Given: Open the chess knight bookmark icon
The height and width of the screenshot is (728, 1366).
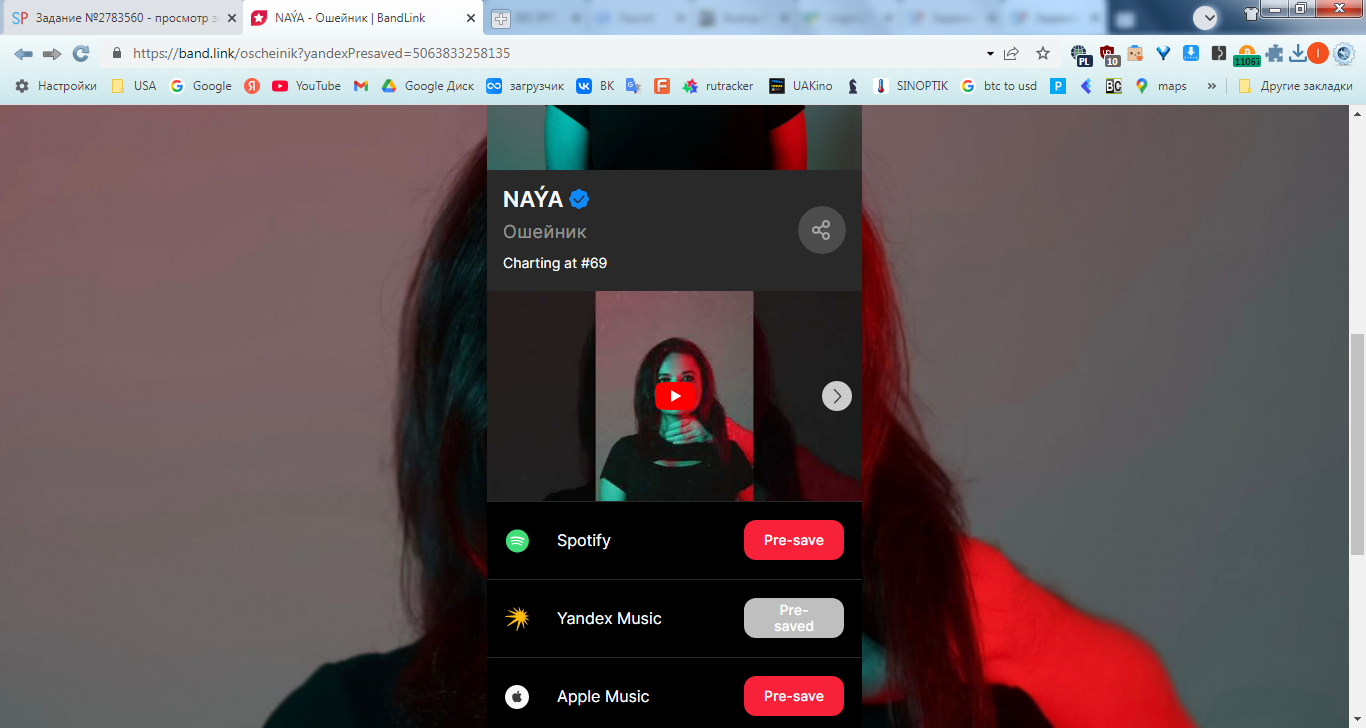Looking at the screenshot, I should tap(852, 86).
